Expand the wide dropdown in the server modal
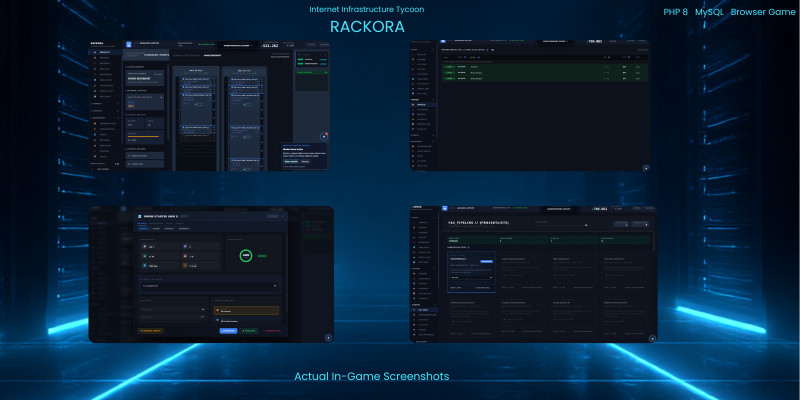The image size is (800, 400). pos(210,284)
